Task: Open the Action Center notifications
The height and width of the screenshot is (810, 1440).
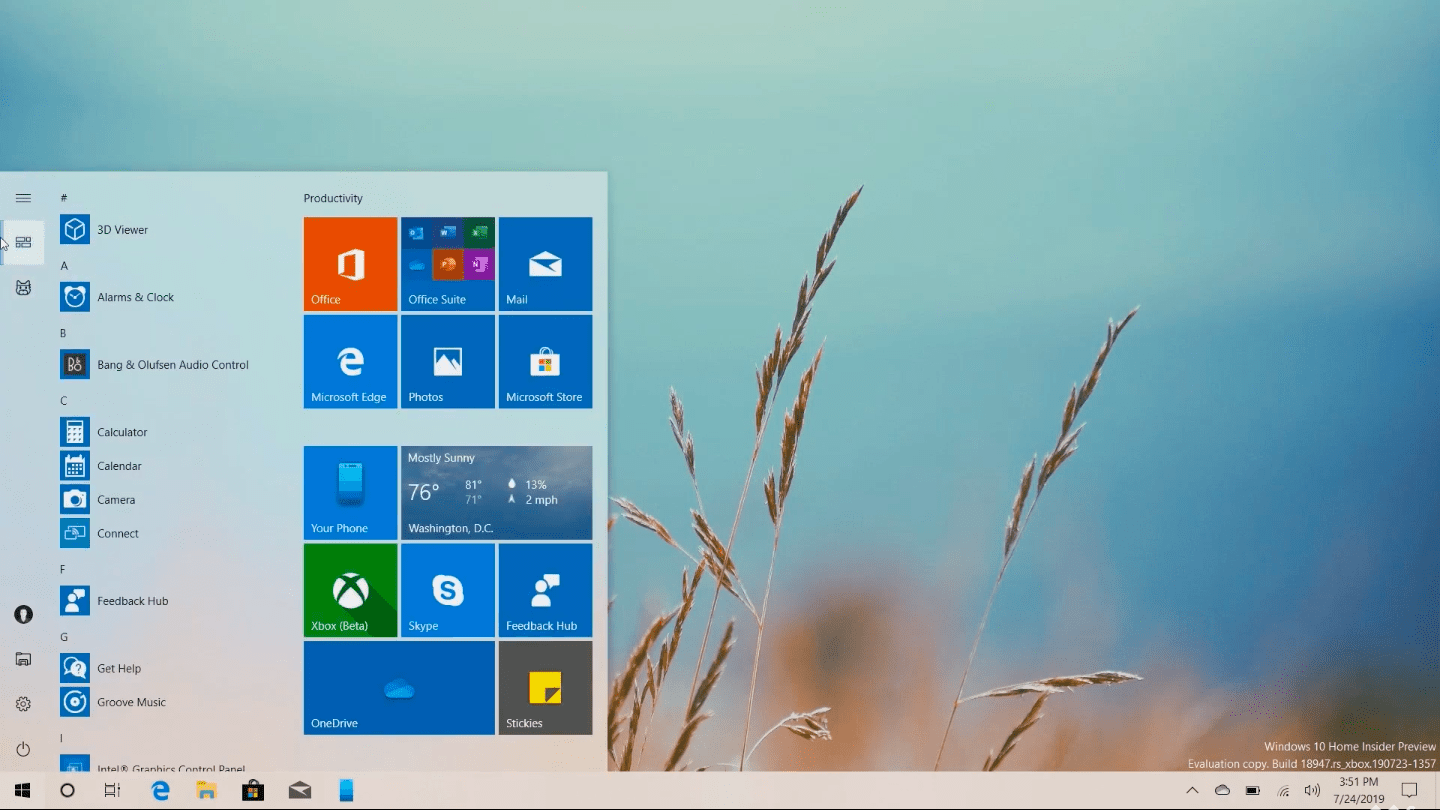Action: pos(1409,791)
